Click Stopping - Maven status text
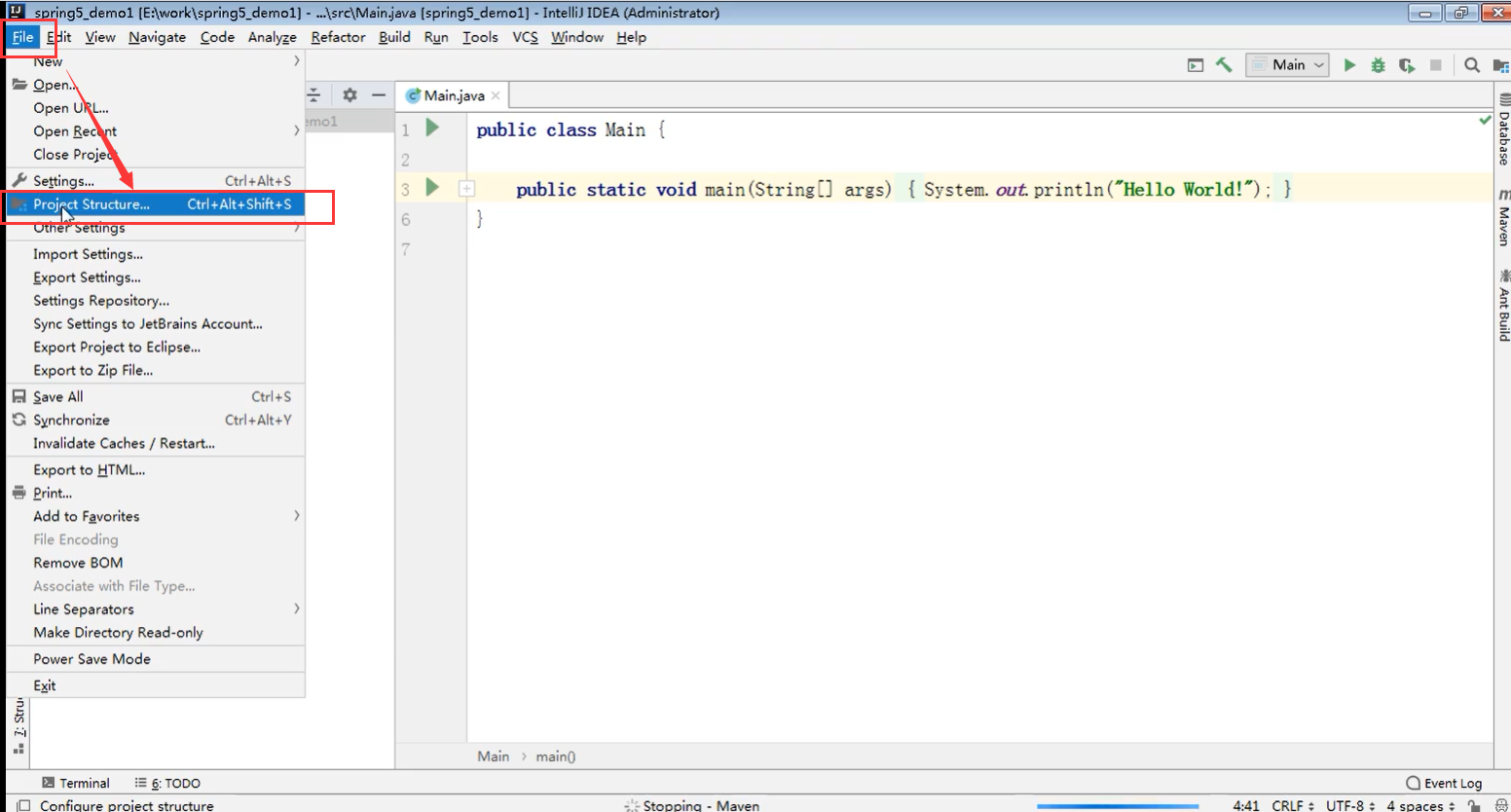Viewport: 1511px width, 812px height. coord(701,805)
